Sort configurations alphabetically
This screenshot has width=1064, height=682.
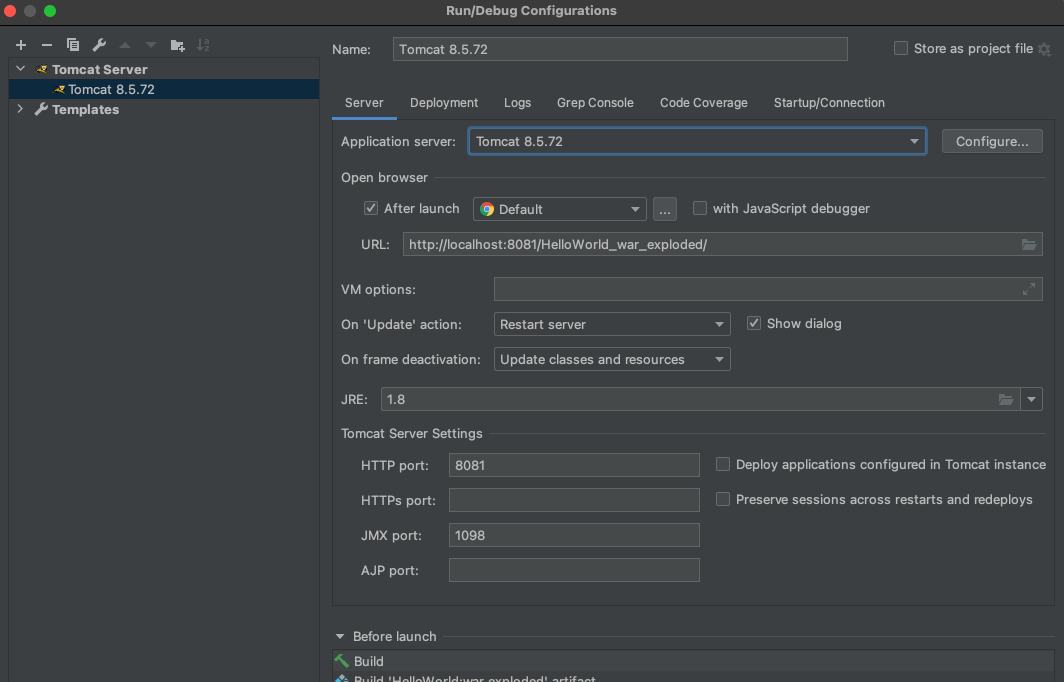tap(203, 45)
